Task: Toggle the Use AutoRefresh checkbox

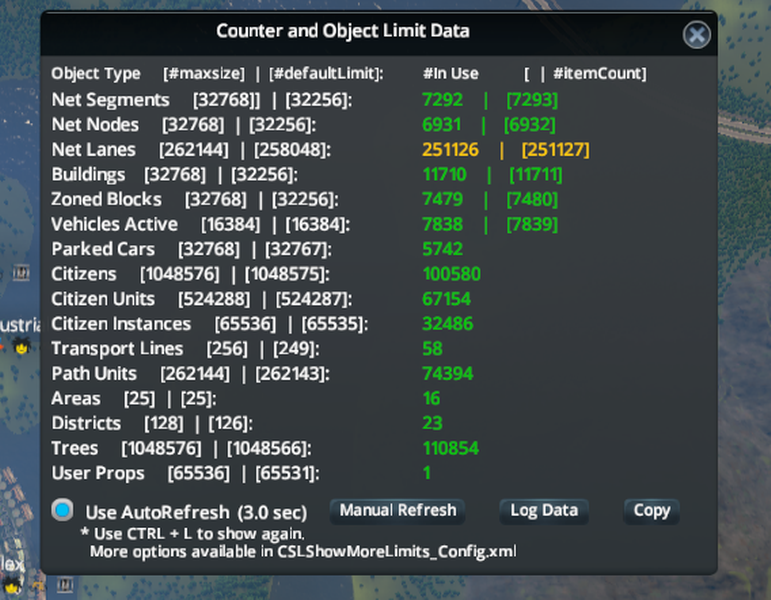Action: pos(63,511)
